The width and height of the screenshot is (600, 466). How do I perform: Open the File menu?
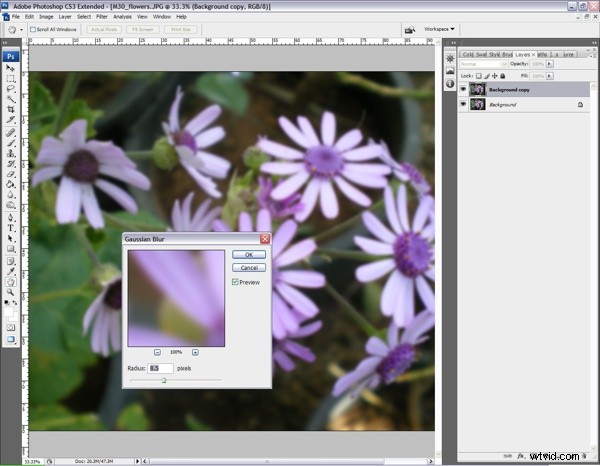[16, 17]
